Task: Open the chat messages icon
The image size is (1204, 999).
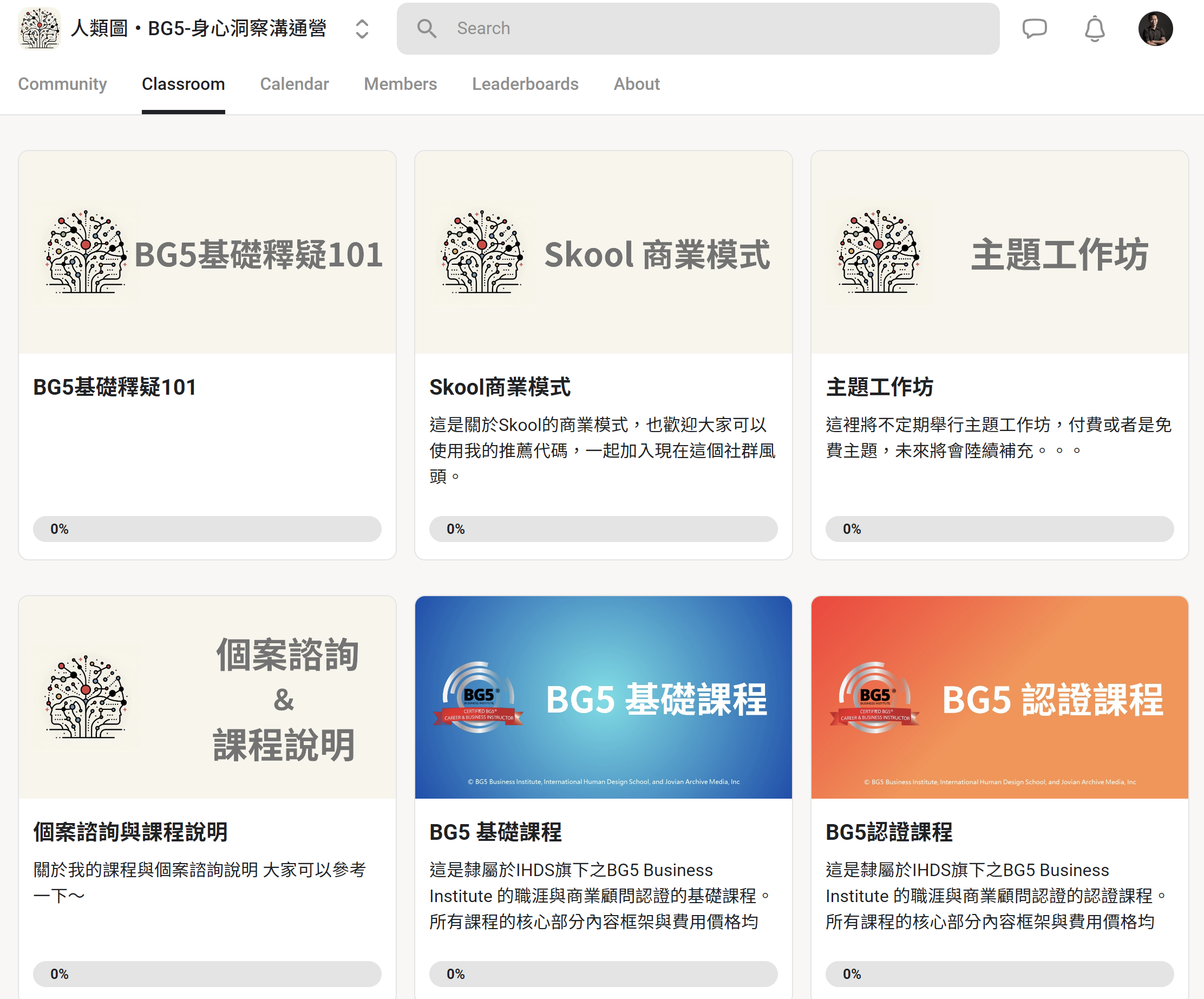Action: click(x=1035, y=28)
